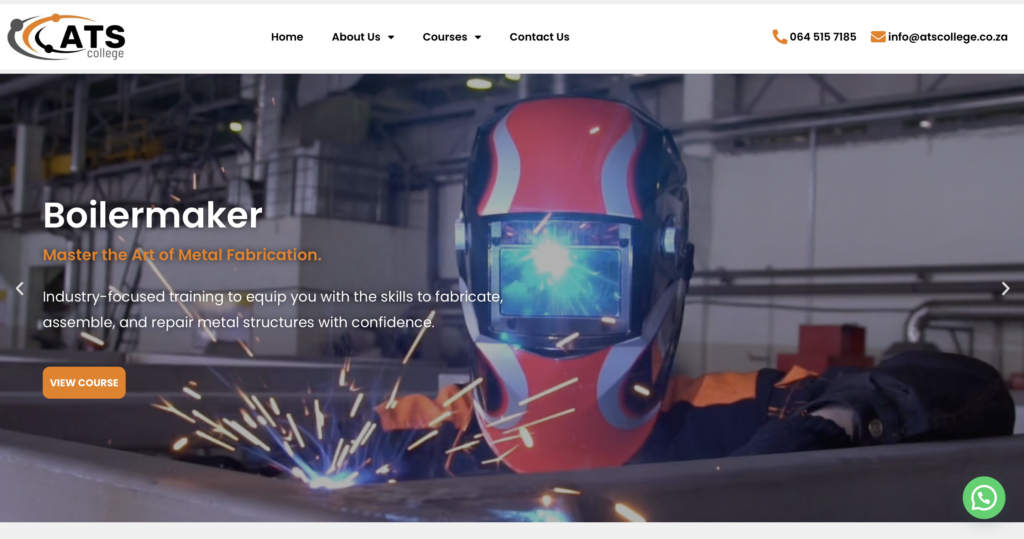The height and width of the screenshot is (539, 1024).
Task: Click the orange envelope email icon
Action: tap(878, 37)
